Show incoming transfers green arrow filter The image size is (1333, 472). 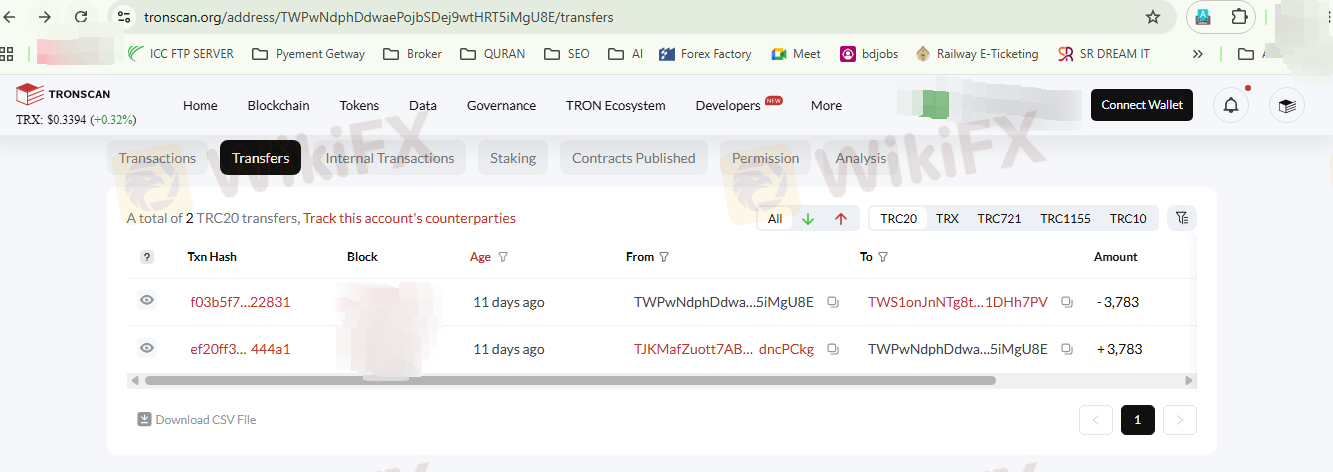(808, 218)
